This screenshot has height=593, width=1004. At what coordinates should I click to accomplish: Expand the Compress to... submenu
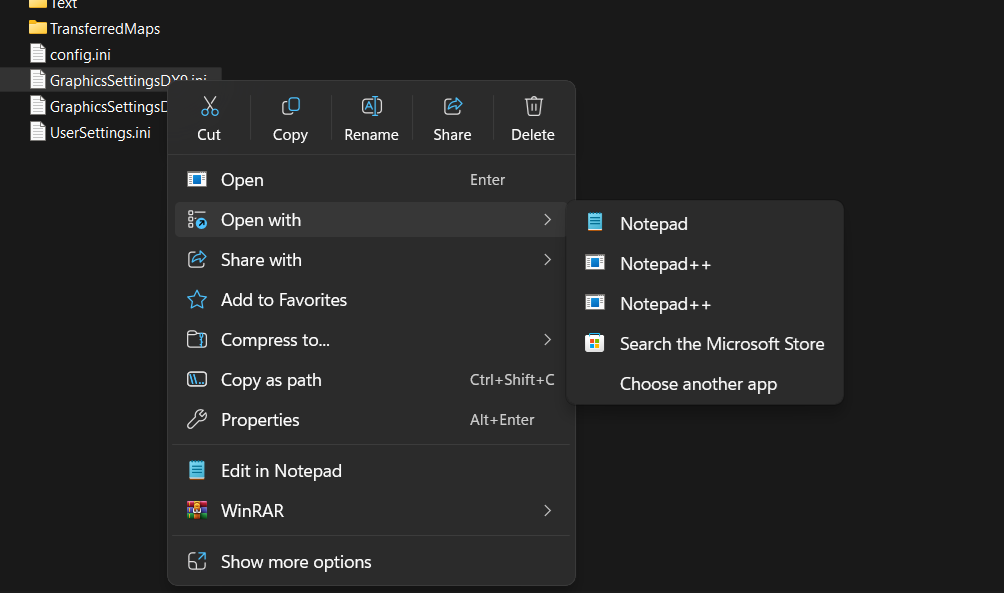tap(547, 340)
